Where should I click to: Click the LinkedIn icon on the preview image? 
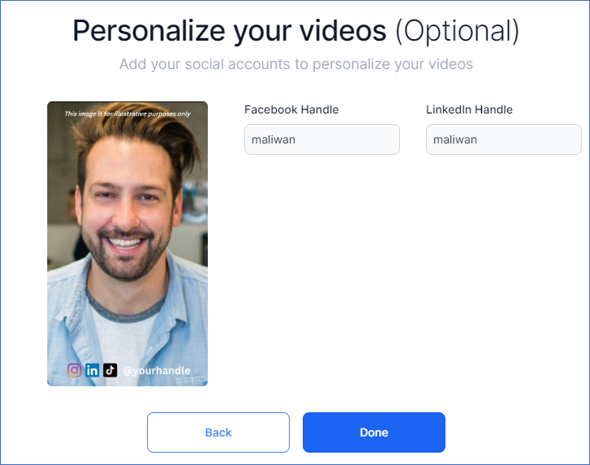click(92, 370)
